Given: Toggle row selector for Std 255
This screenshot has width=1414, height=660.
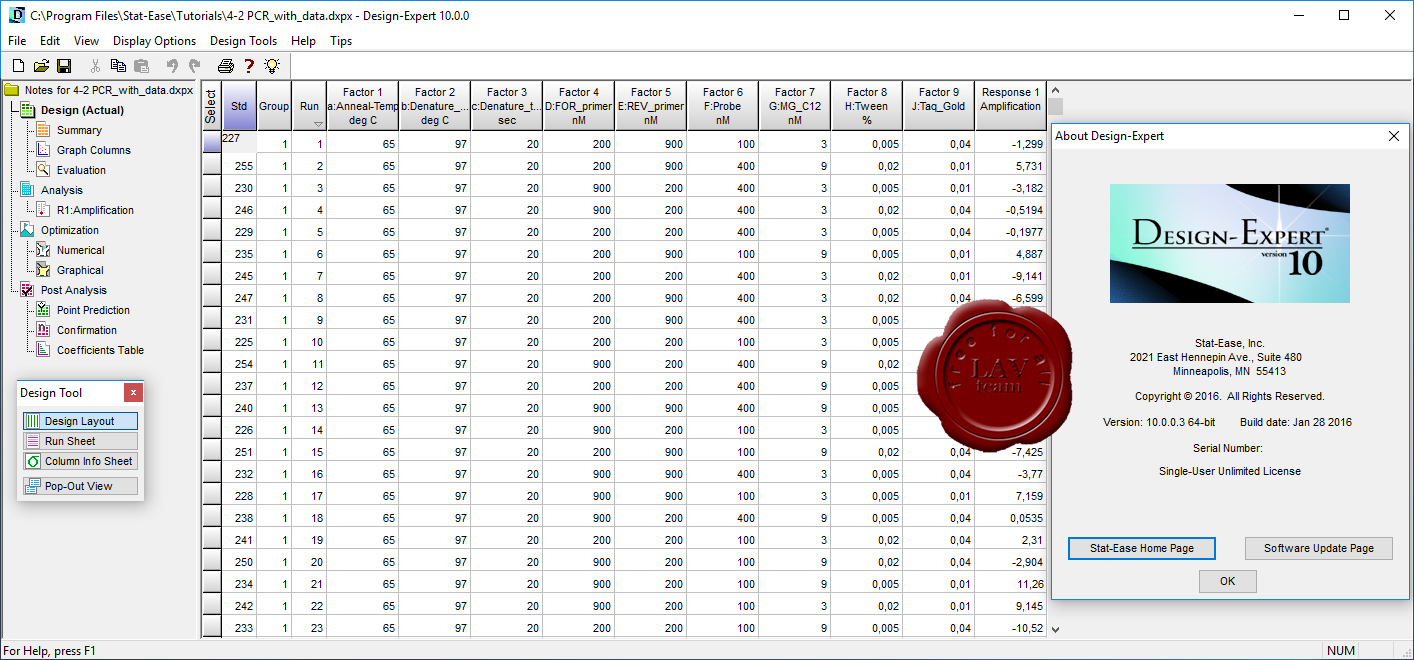Looking at the screenshot, I should pos(212,166).
